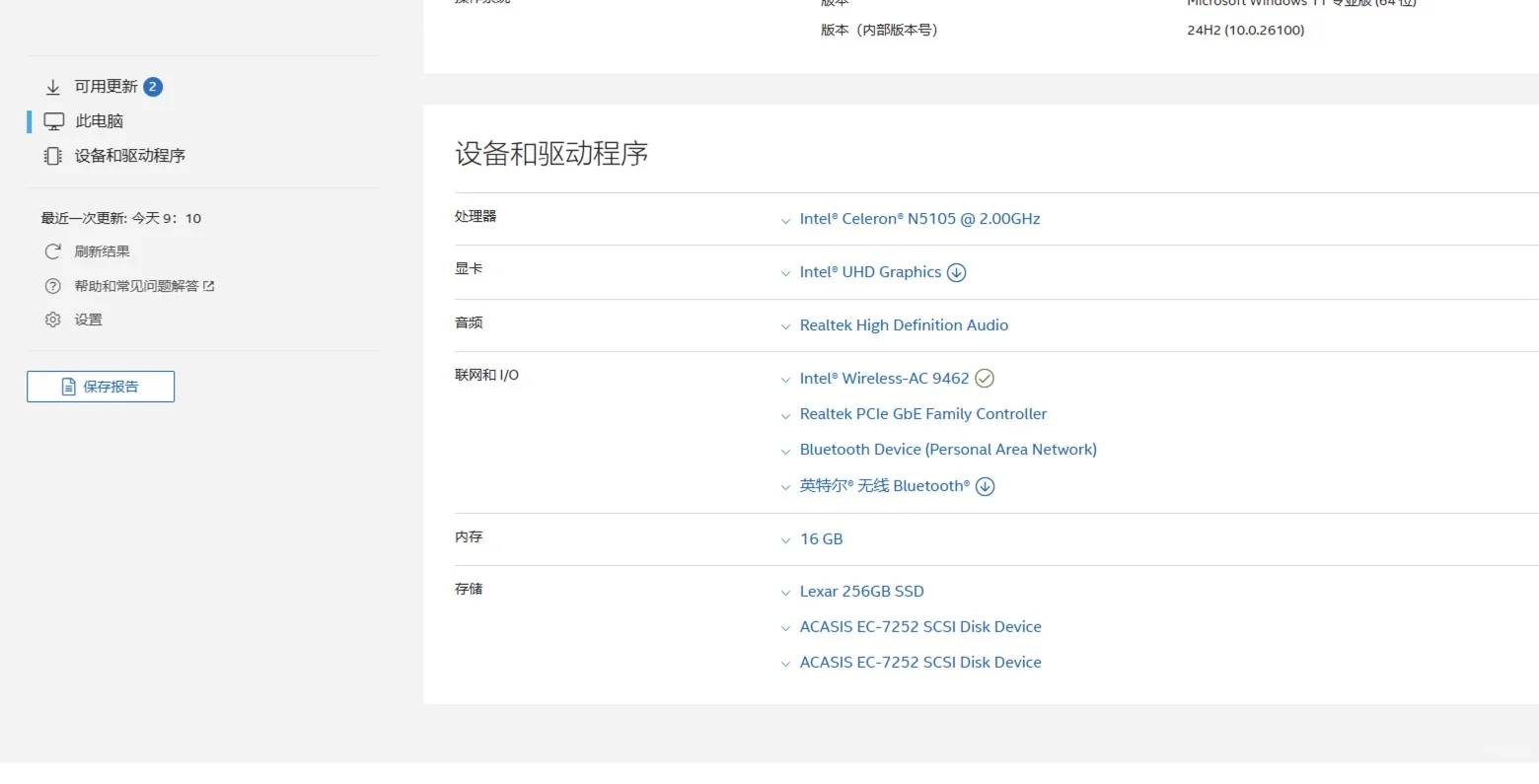This screenshot has height=784, width=1539.
Task: Click the '2' update count badge
Action: (x=153, y=86)
